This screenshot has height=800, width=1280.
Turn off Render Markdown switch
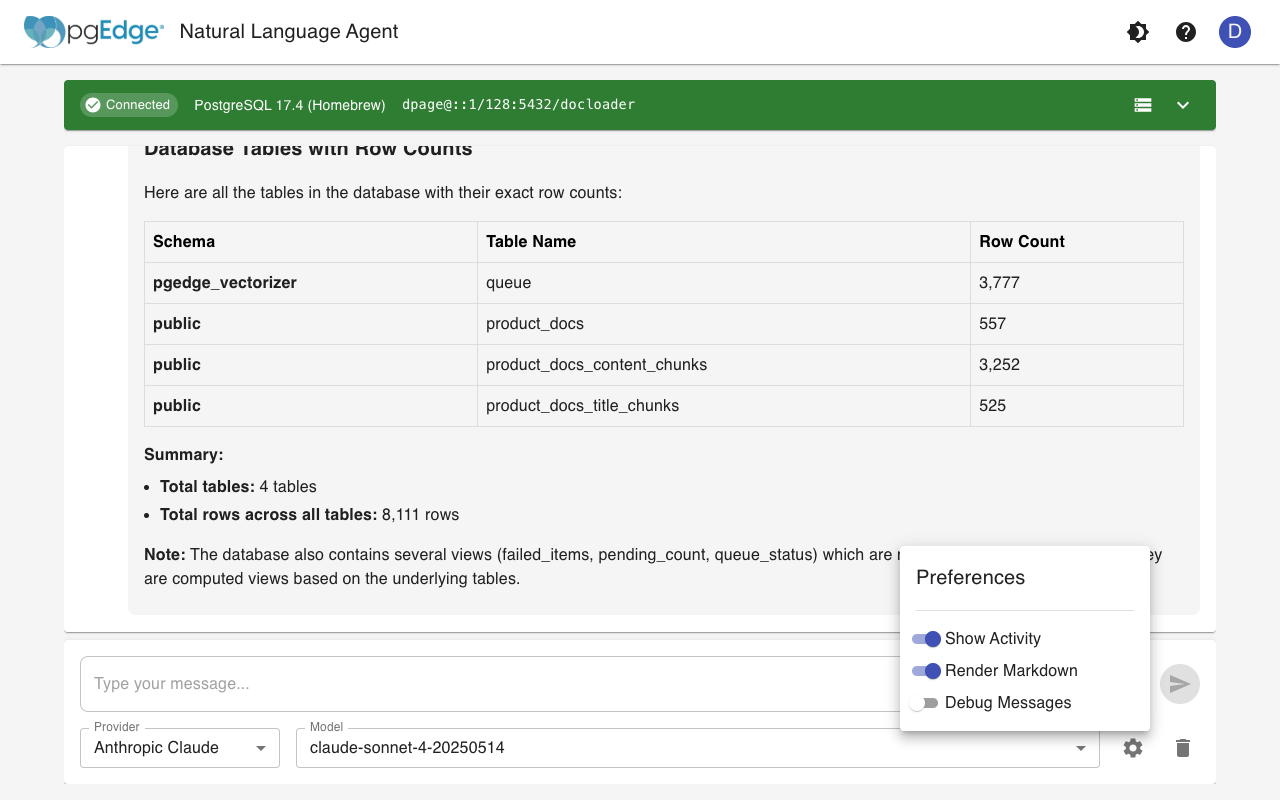(927, 671)
